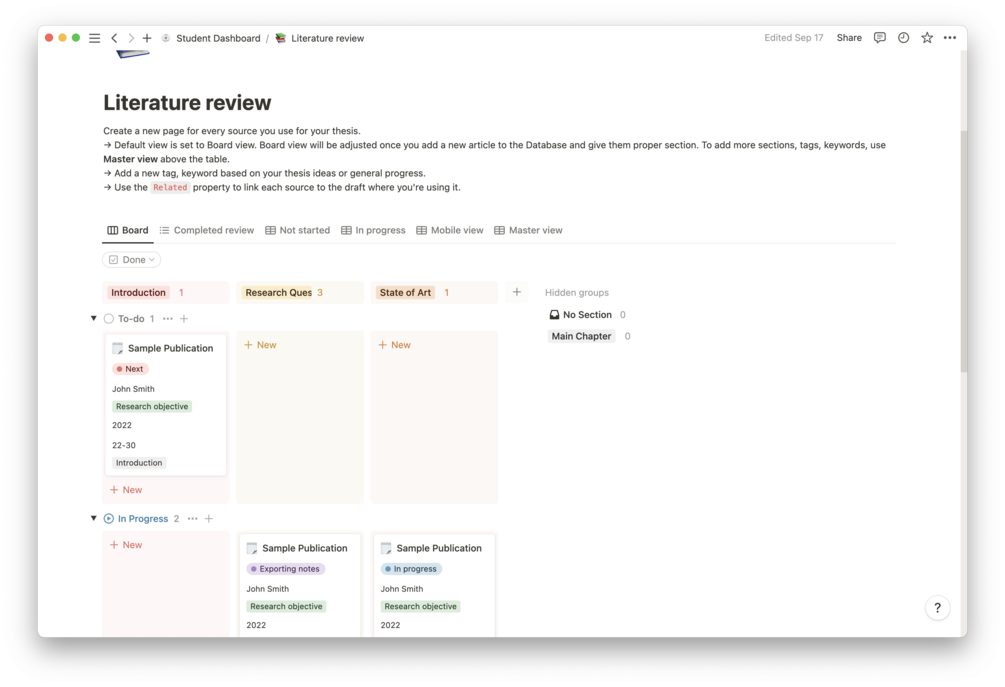Click the plus icon to add a new page in the top bar
The width and height of the screenshot is (1005, 687).
click(147, 38)
